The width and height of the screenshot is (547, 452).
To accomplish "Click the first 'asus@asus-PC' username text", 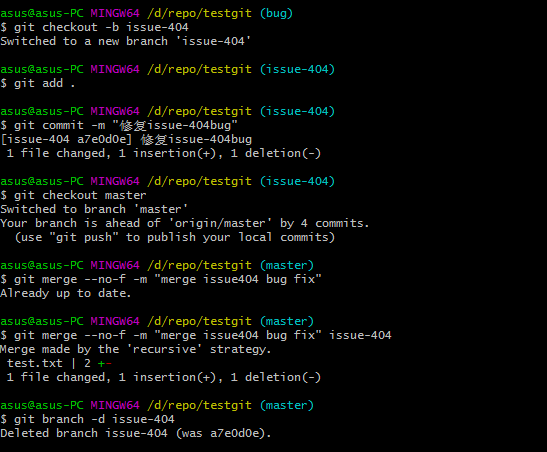I will [42, 13].
